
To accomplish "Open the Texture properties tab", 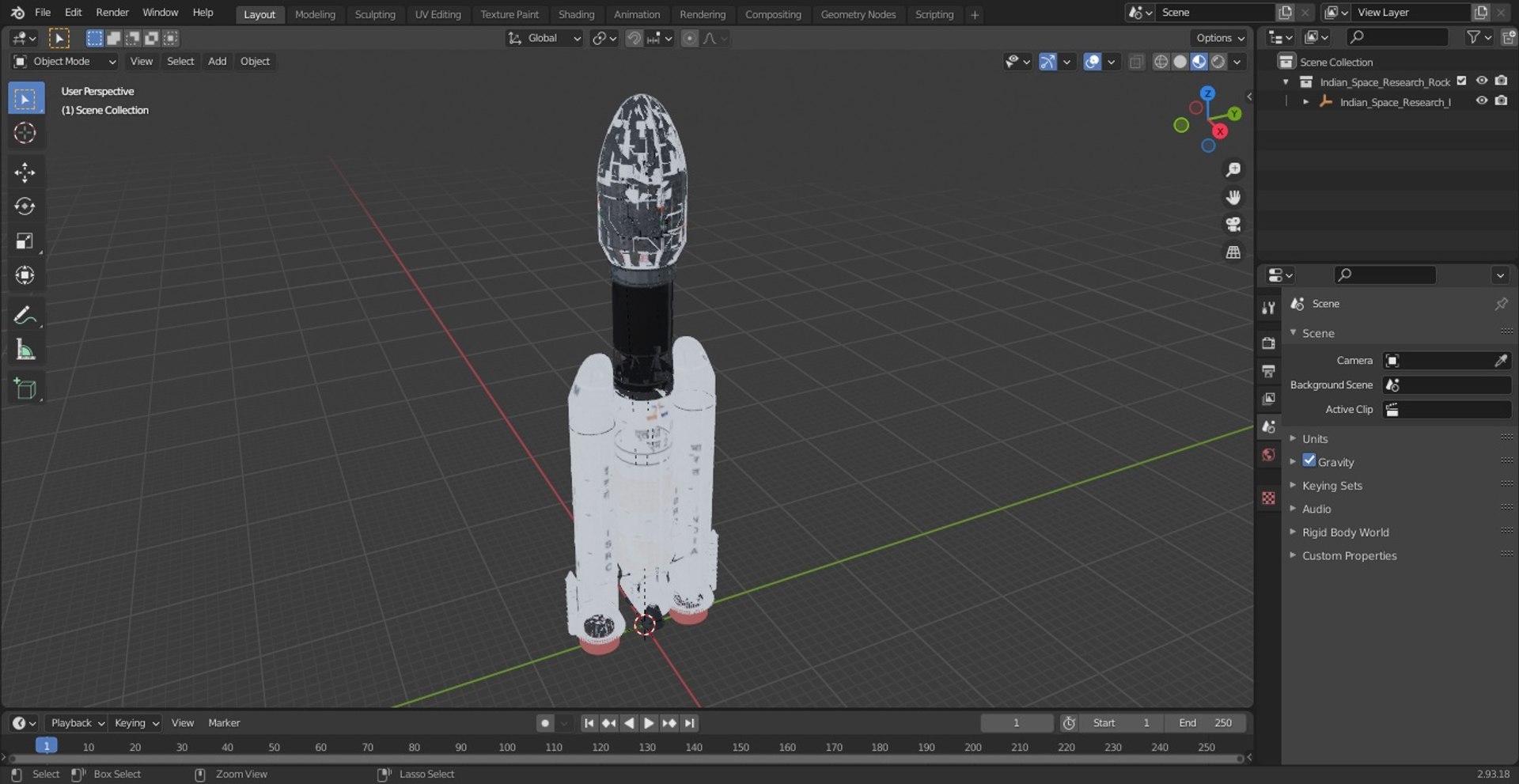I will click(1268, 498).
